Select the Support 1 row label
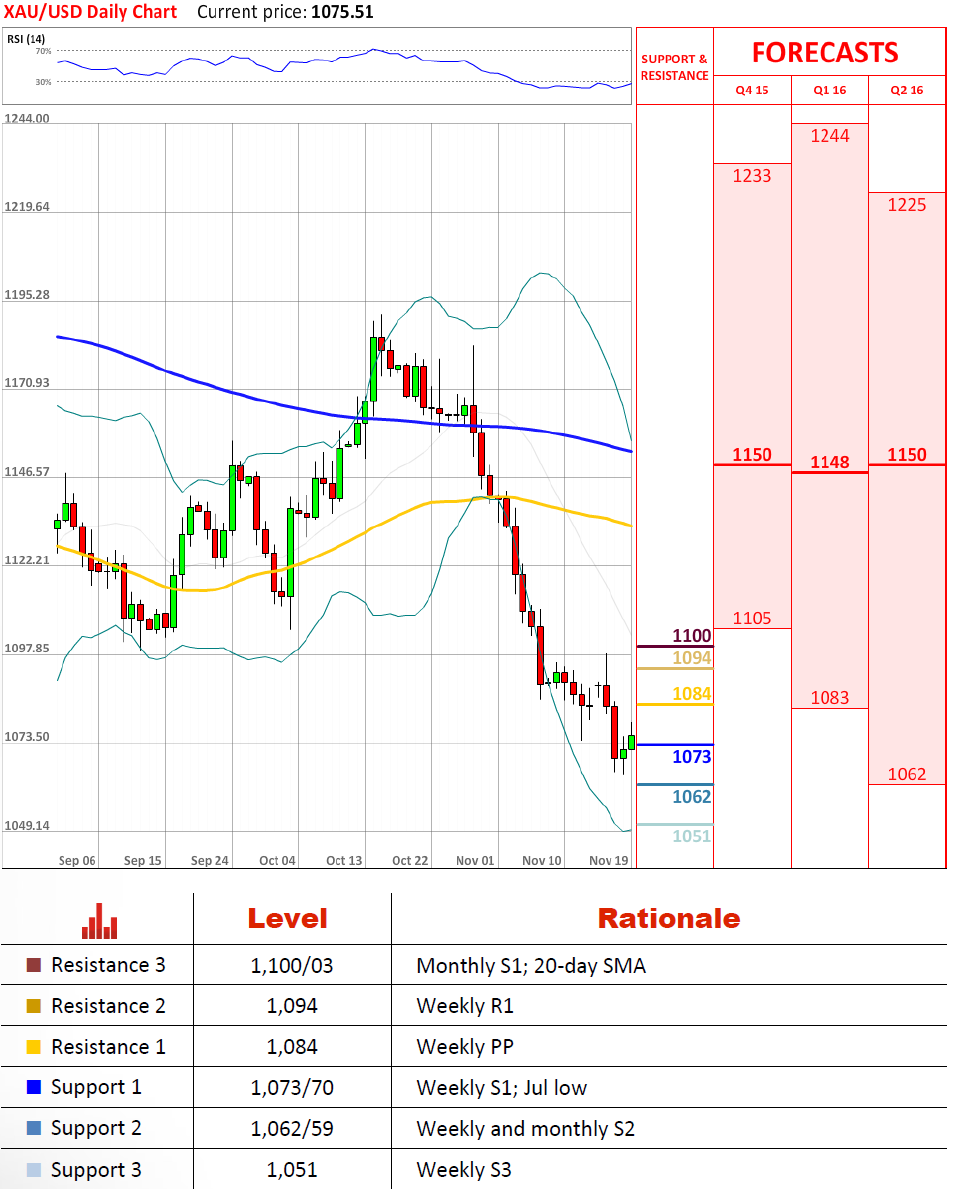The image size is (956, 1189). [96, 1087]
